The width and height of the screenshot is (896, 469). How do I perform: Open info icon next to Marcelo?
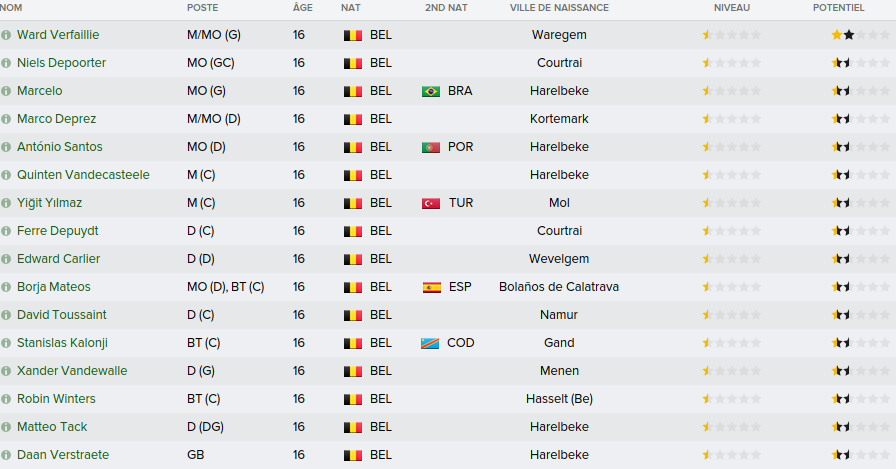pos(6,91)
